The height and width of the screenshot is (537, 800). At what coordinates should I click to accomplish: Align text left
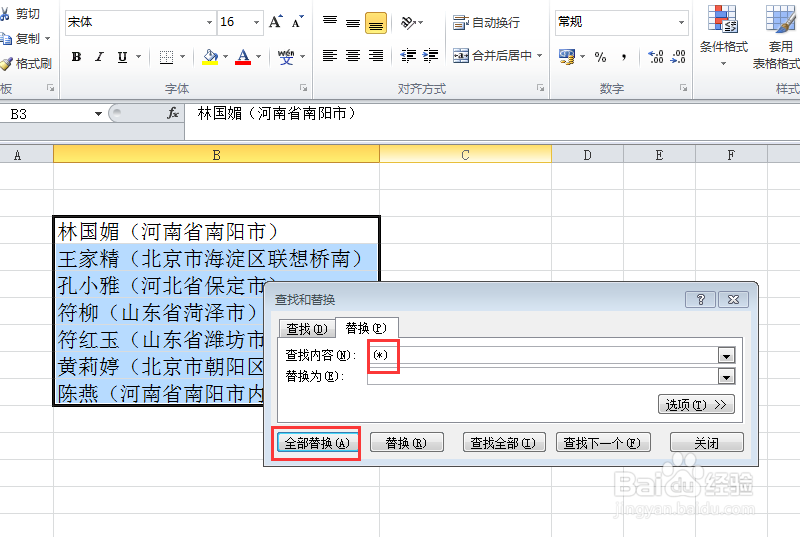coord(330,55)
